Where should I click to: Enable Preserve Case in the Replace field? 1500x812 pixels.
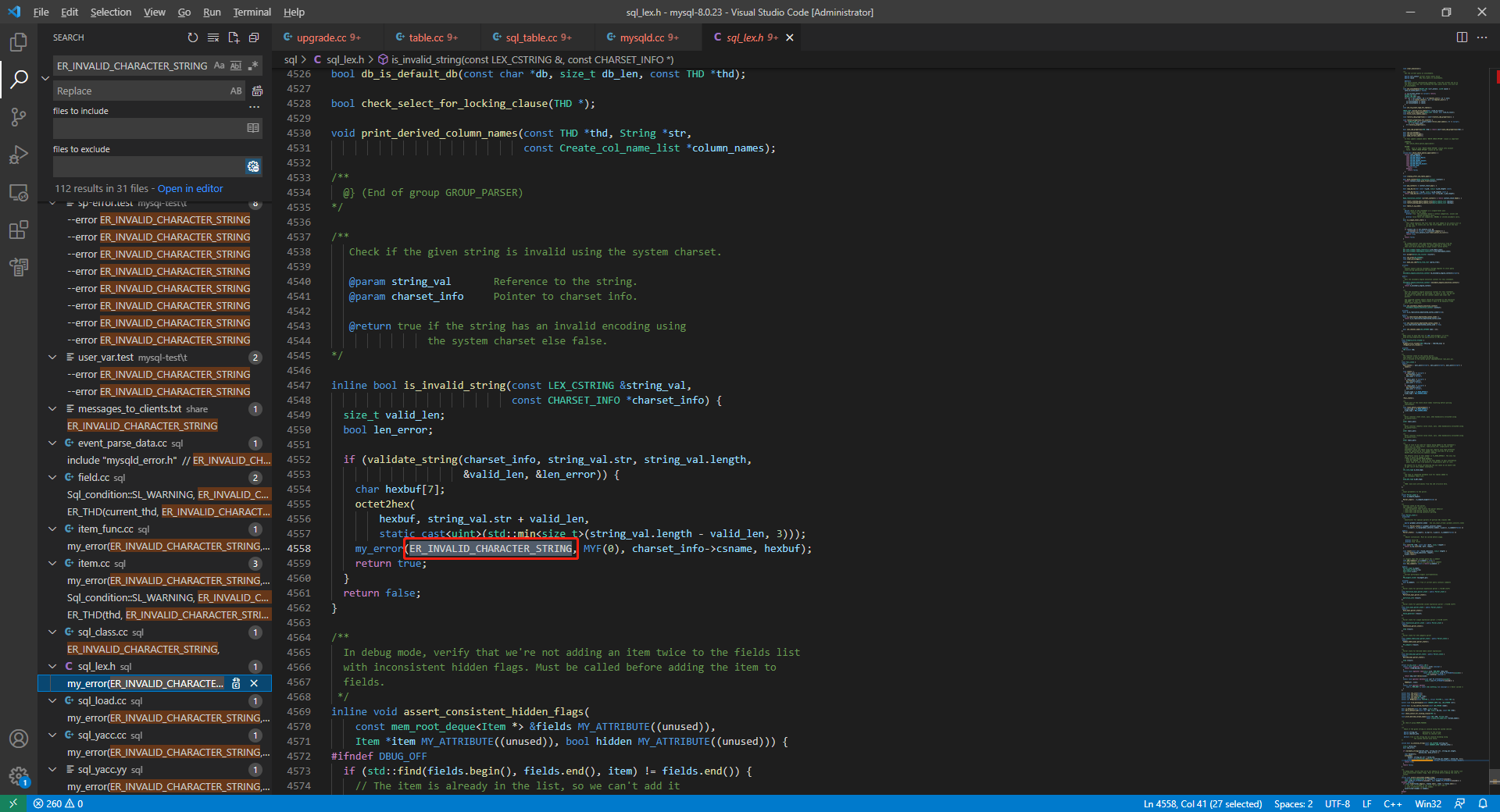point(236,91)
